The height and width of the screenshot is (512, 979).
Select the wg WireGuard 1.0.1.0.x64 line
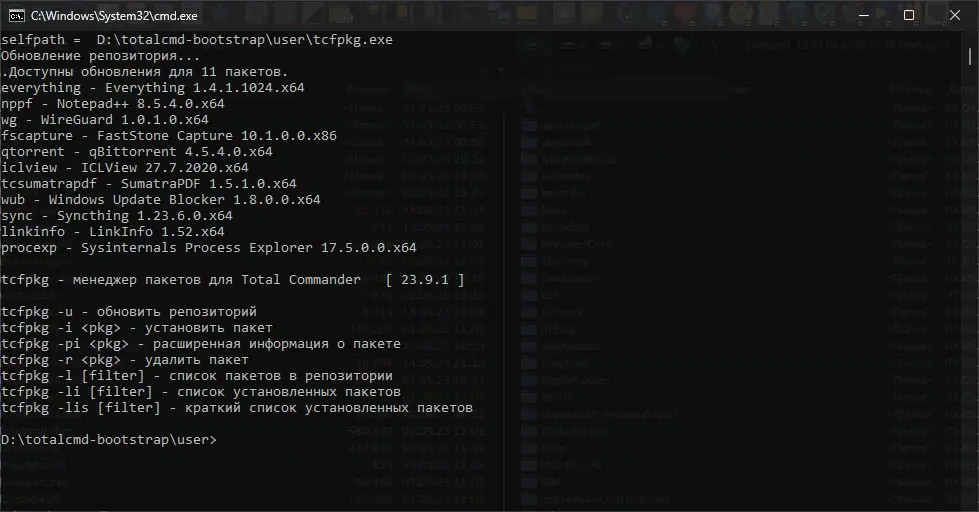pyautogui.click(x=105, y=120)
